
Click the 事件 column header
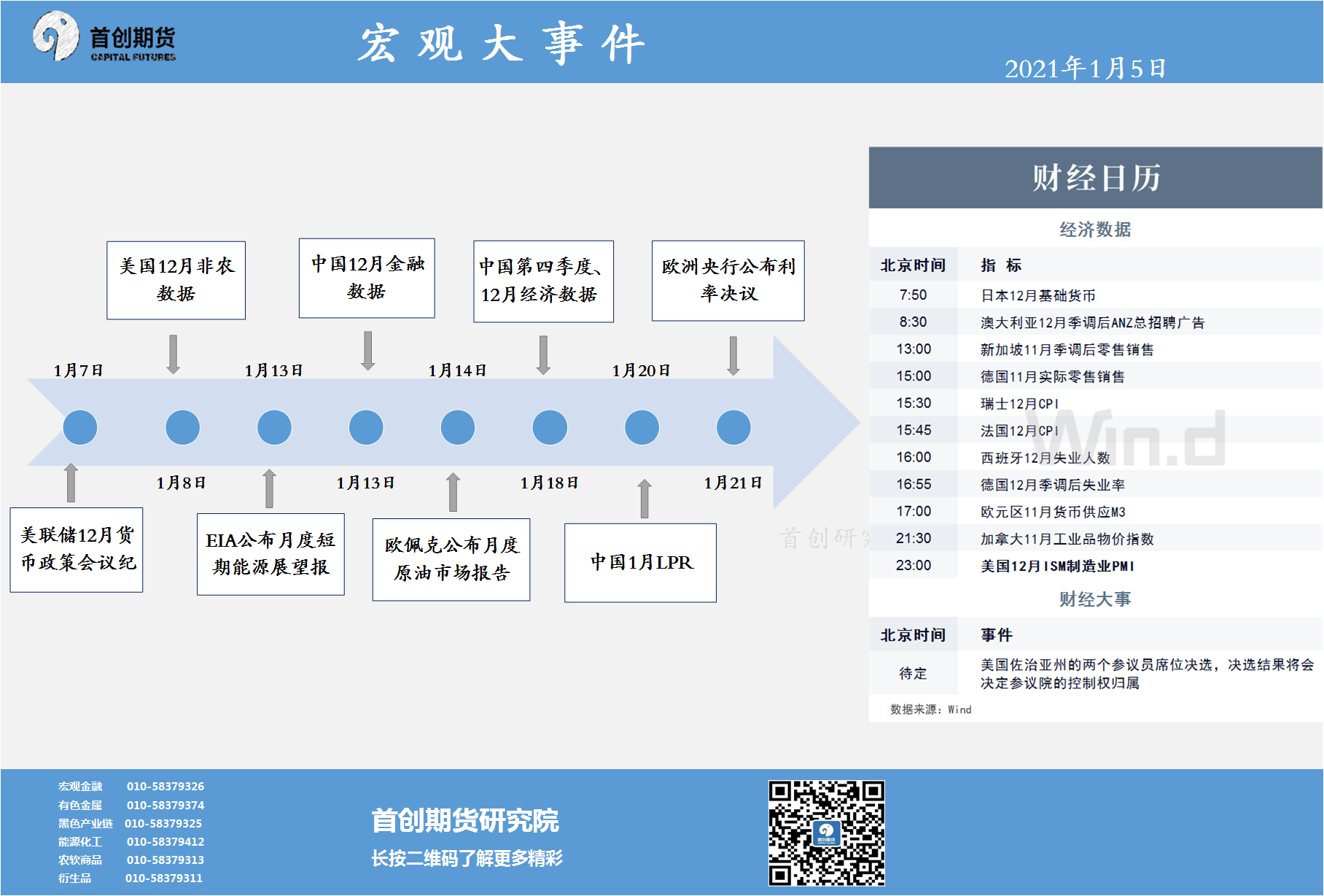coord(996,635)
